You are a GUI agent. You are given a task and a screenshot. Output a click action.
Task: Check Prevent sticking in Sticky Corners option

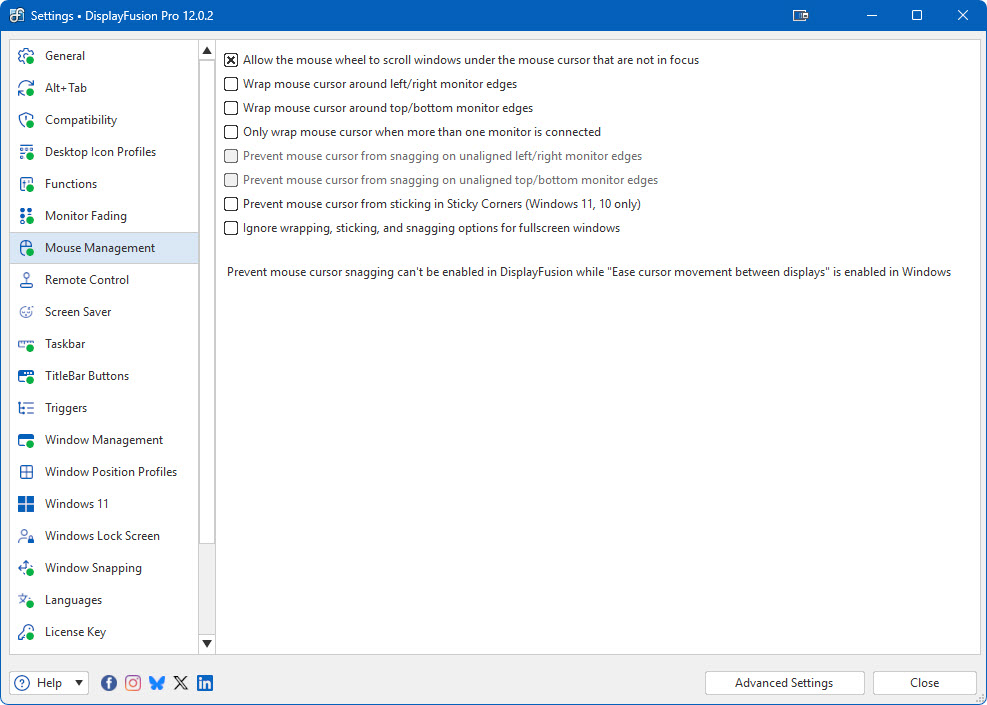pyautogui.click(x=231, y=204)
